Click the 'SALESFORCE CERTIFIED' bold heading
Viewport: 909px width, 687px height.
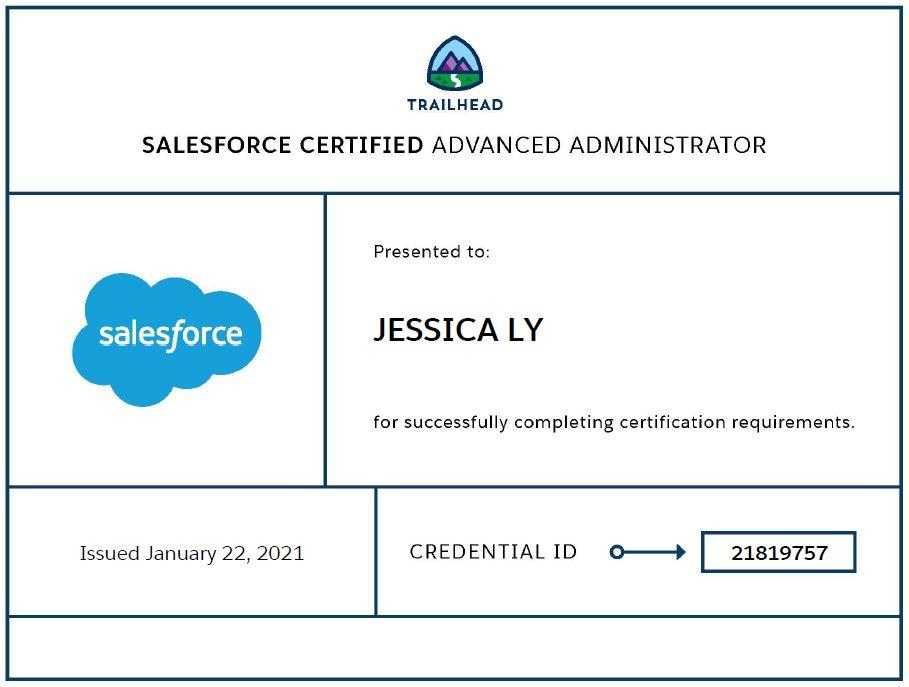[283, 145]
